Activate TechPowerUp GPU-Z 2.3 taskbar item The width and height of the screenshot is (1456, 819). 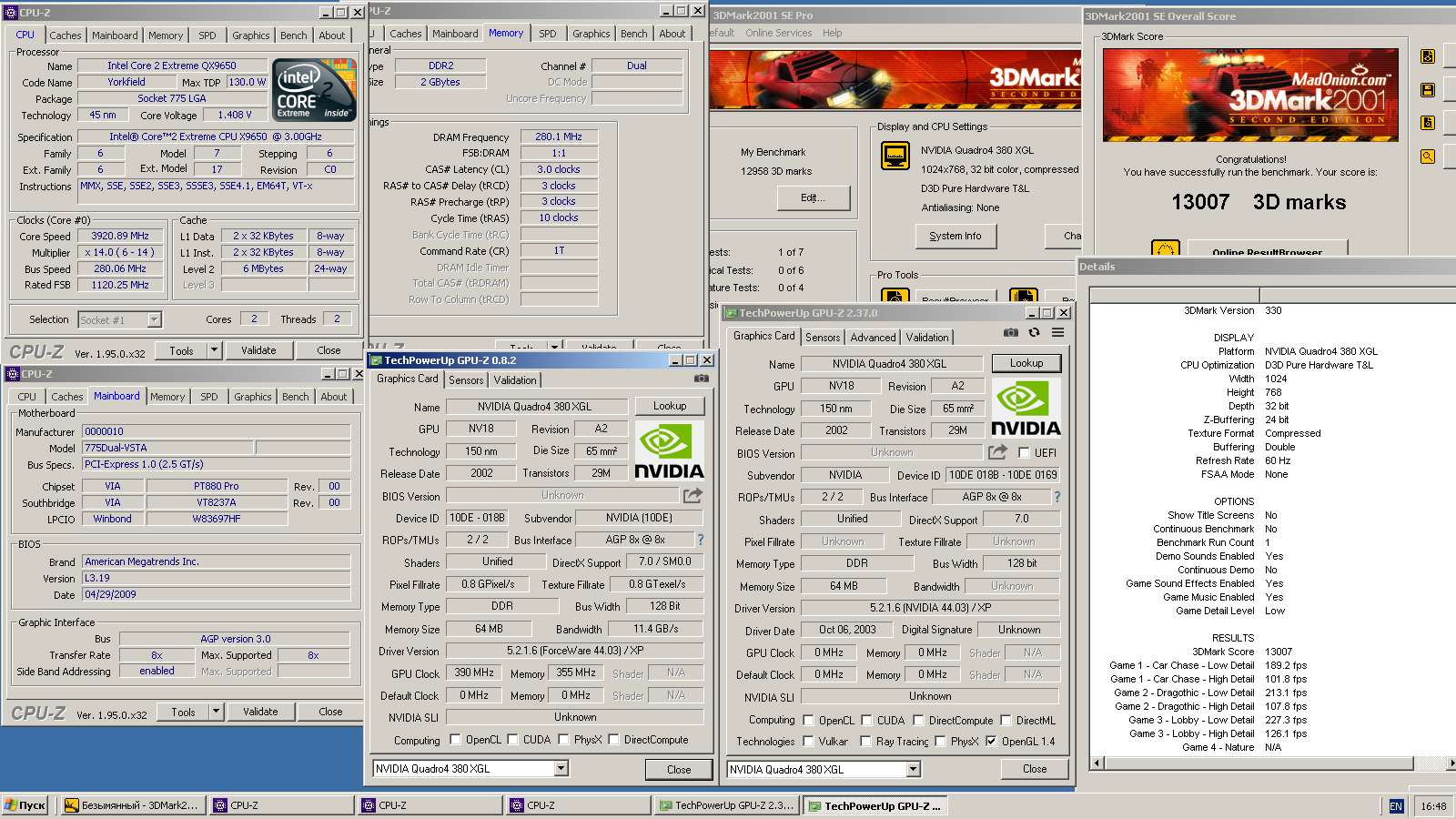point(728,805)
